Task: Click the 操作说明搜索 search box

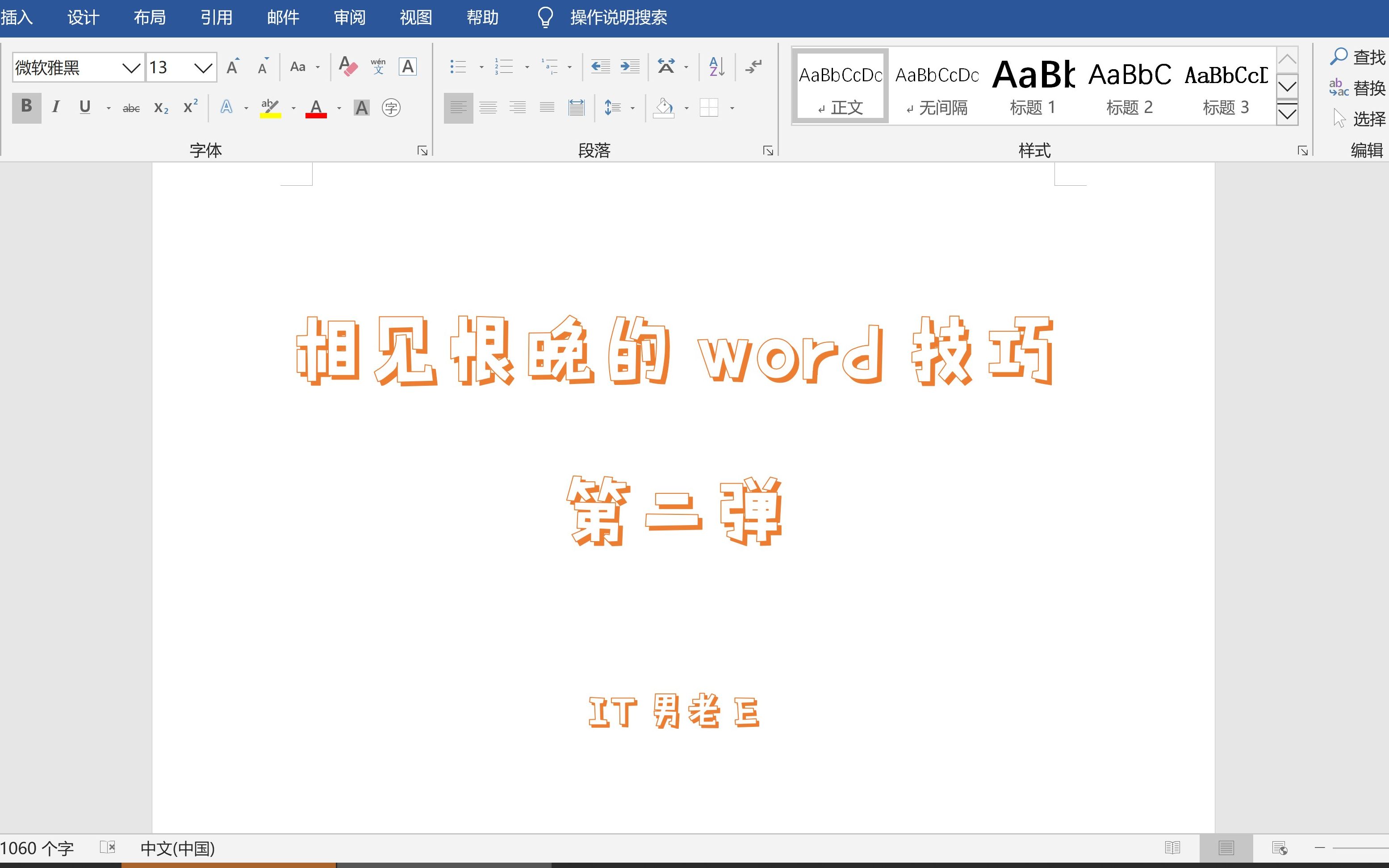Action: (x=618, y=18)
